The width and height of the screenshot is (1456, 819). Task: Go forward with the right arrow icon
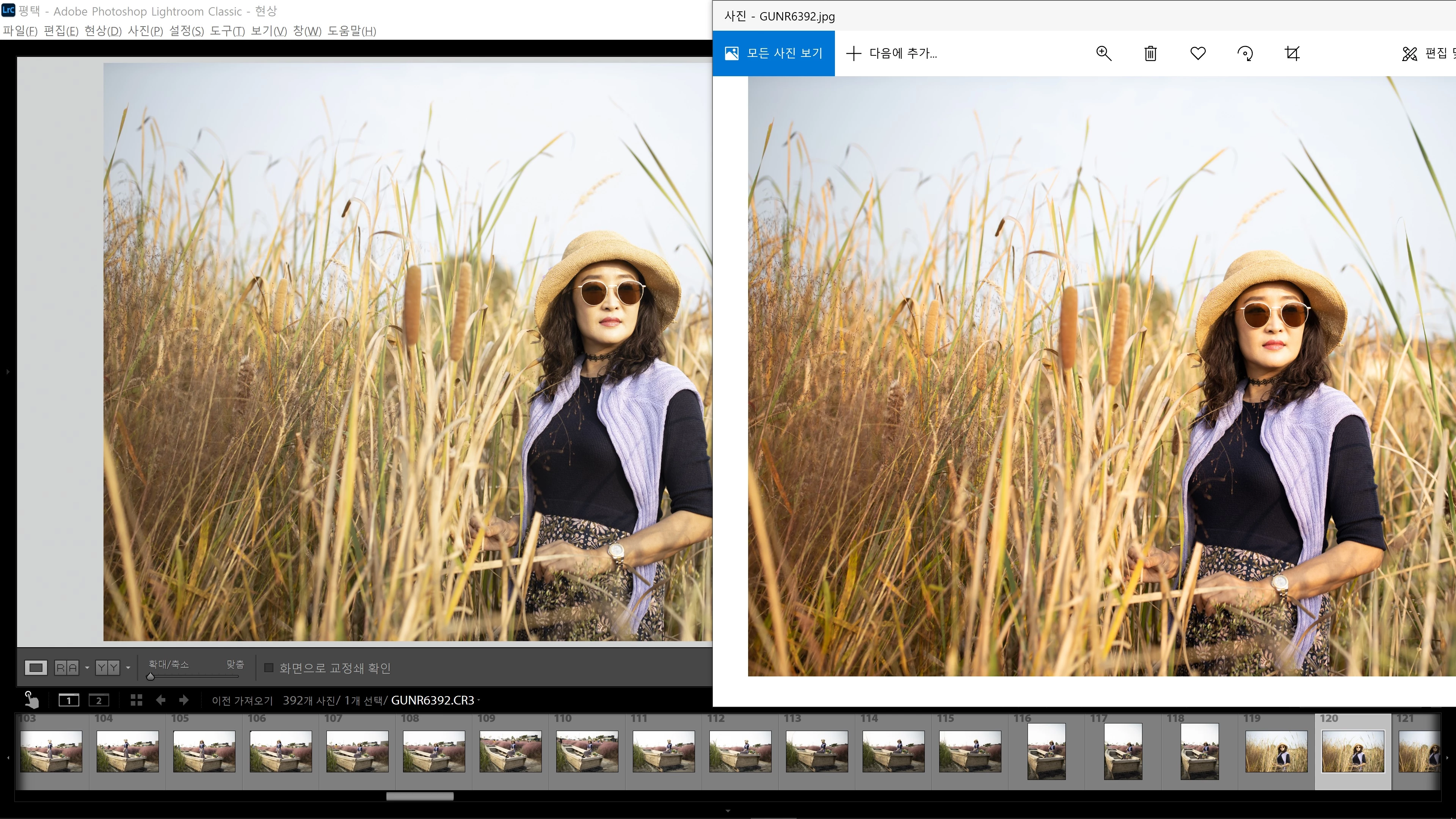coord(184,700)
